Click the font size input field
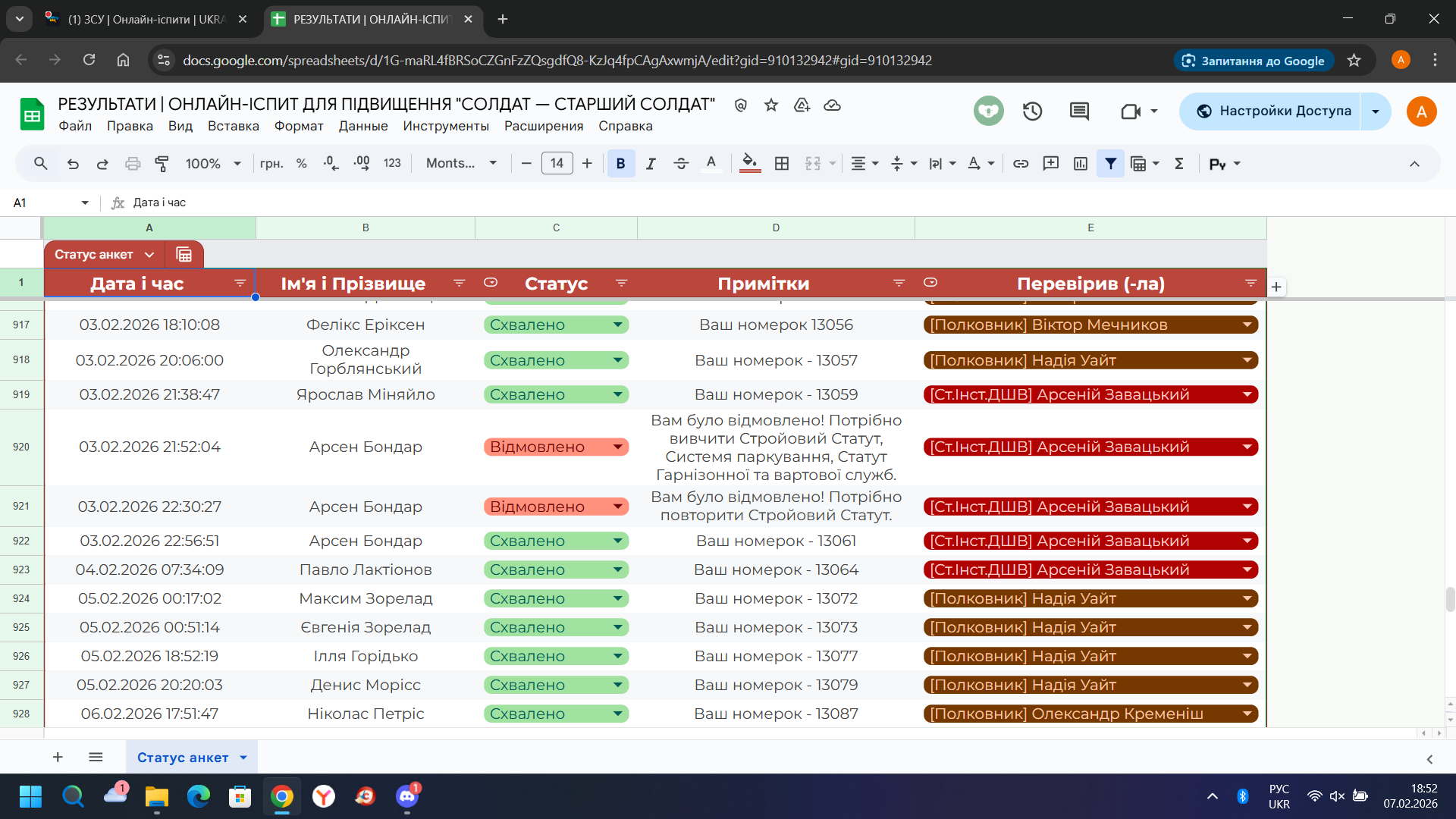The width and height of the screenshot is (1456, 819). [x=557, y=163]
